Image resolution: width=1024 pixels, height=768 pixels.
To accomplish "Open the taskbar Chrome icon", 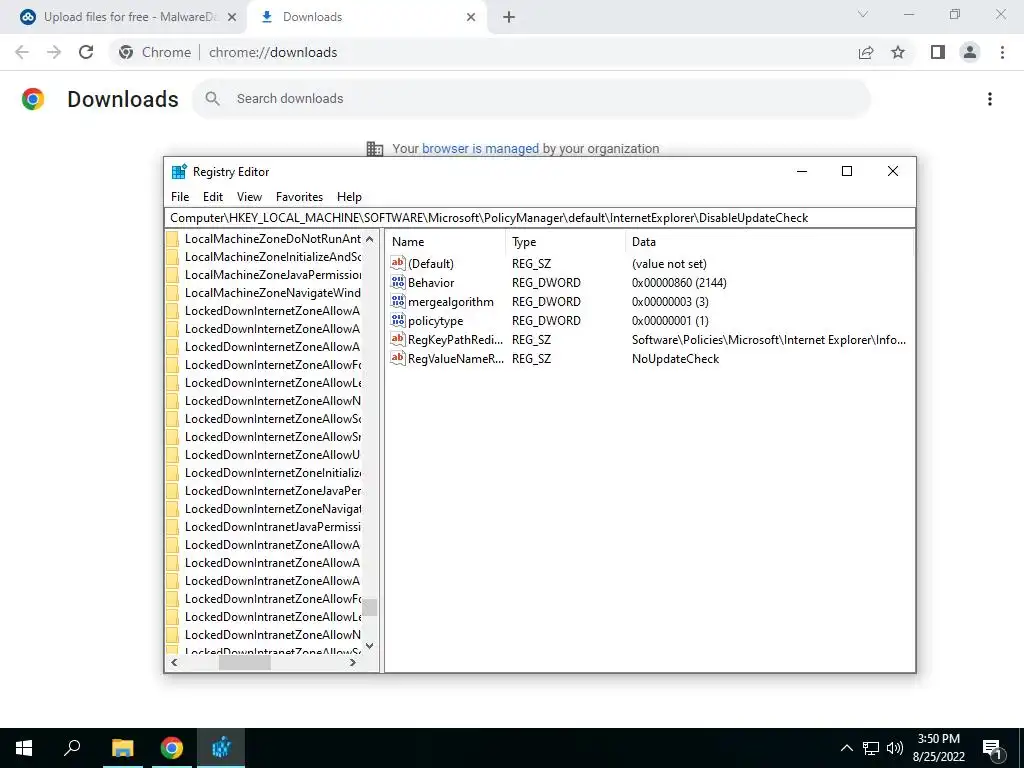I will [x=172, y=748].
